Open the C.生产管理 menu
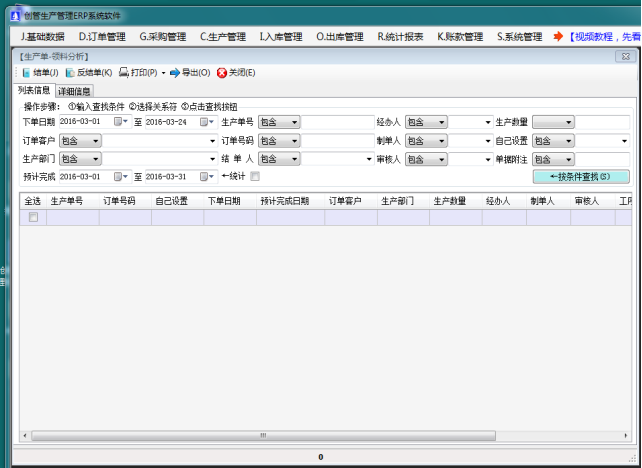This screenshot has height=468, width=642. [x=222, y=37]
